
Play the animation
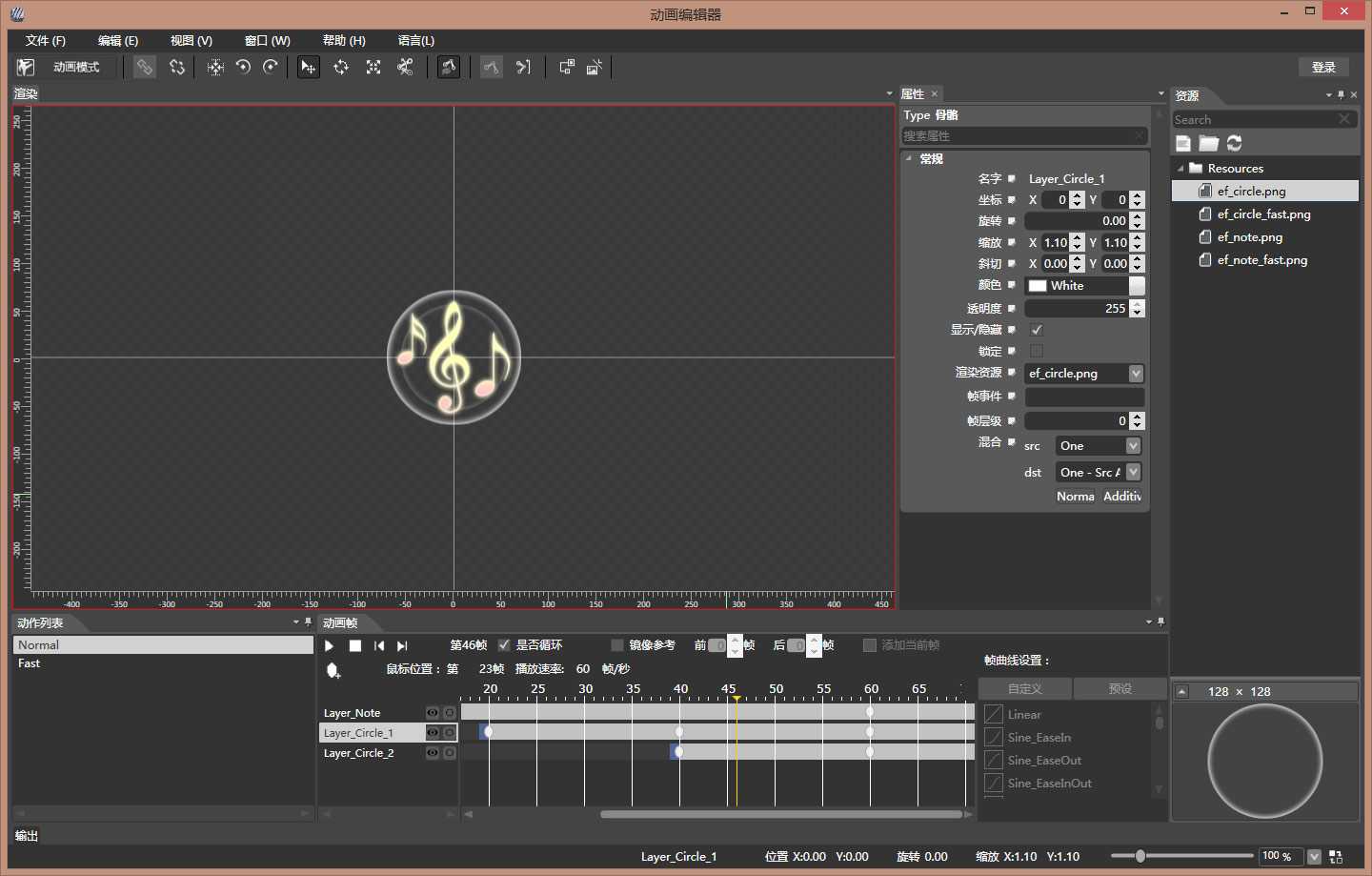point(330,645)
